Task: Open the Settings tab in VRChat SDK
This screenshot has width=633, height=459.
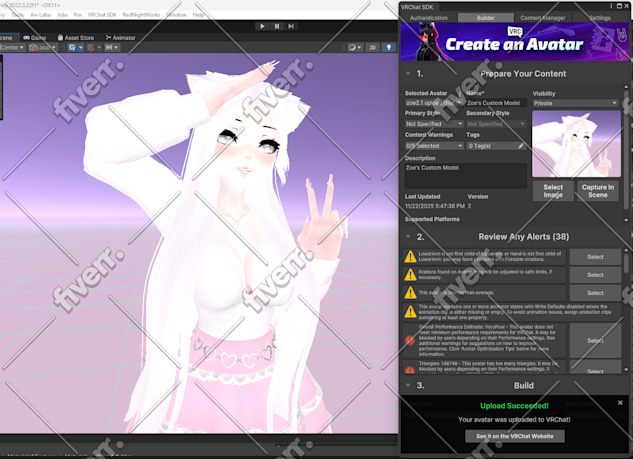Action: (x=600, y=18)
